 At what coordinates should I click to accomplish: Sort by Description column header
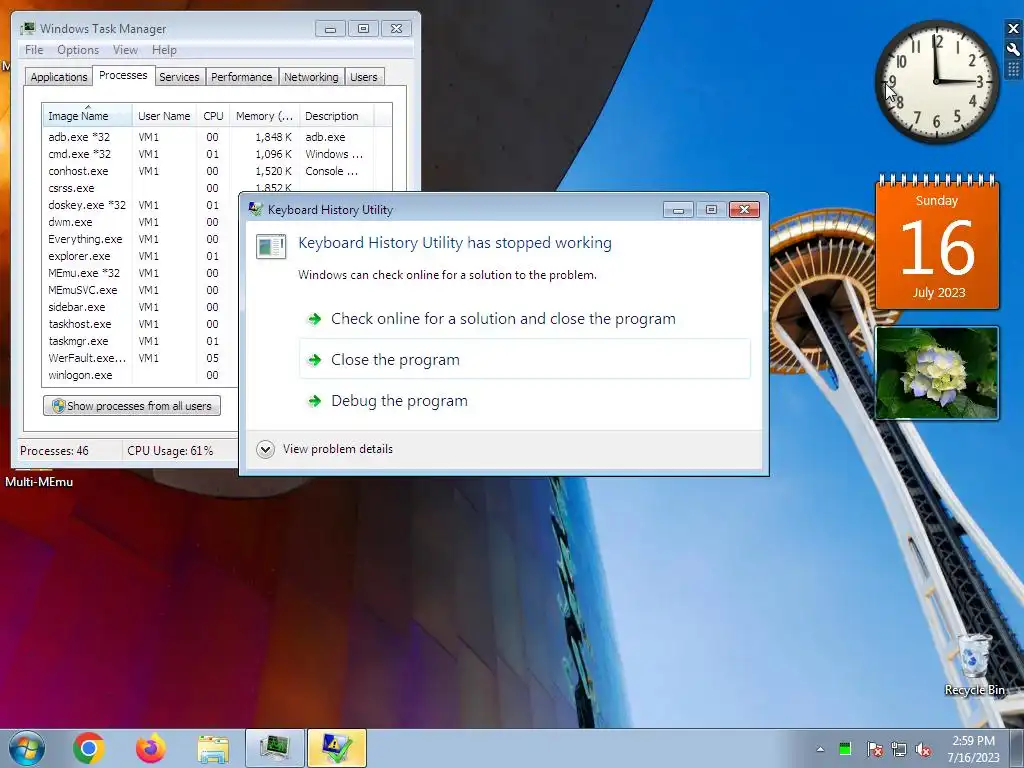[x=336, y=116]
